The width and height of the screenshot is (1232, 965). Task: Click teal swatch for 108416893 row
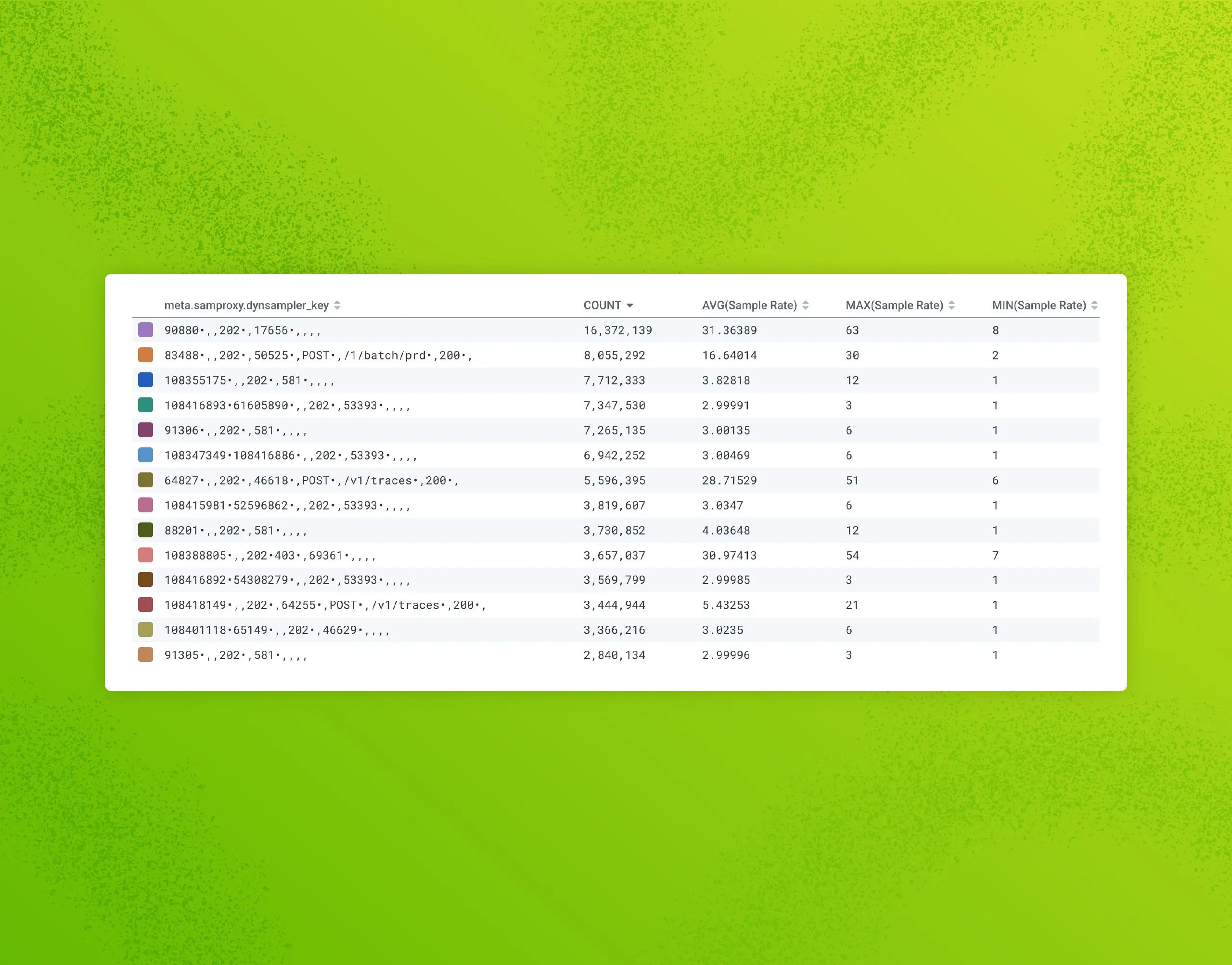(145, 405)
